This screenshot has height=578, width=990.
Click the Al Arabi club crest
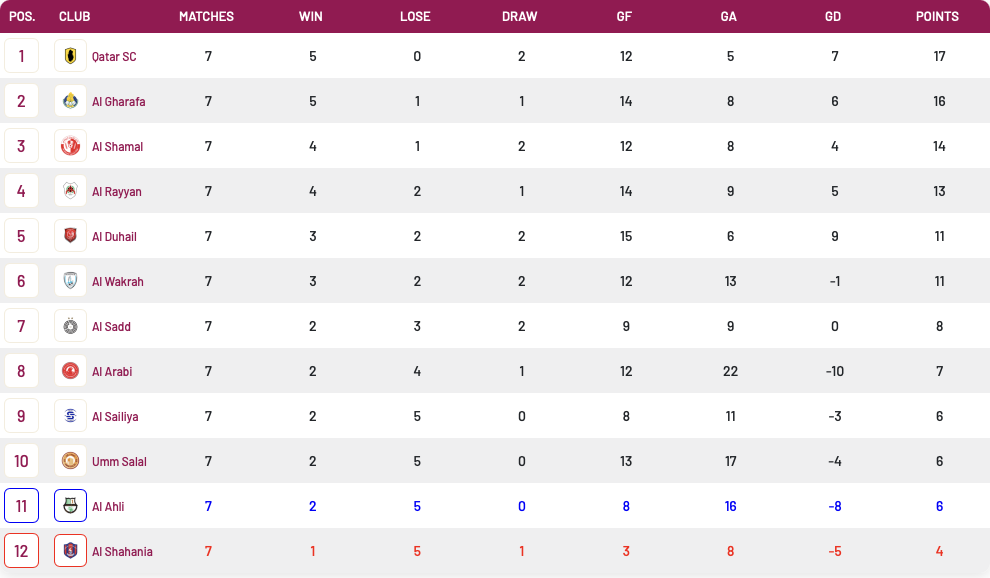point(70,371)
